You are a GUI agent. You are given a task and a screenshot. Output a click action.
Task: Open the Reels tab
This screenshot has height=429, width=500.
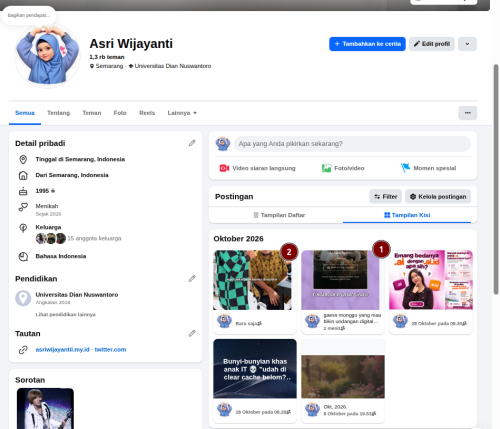pyautogui.click(x=147, y=113)
